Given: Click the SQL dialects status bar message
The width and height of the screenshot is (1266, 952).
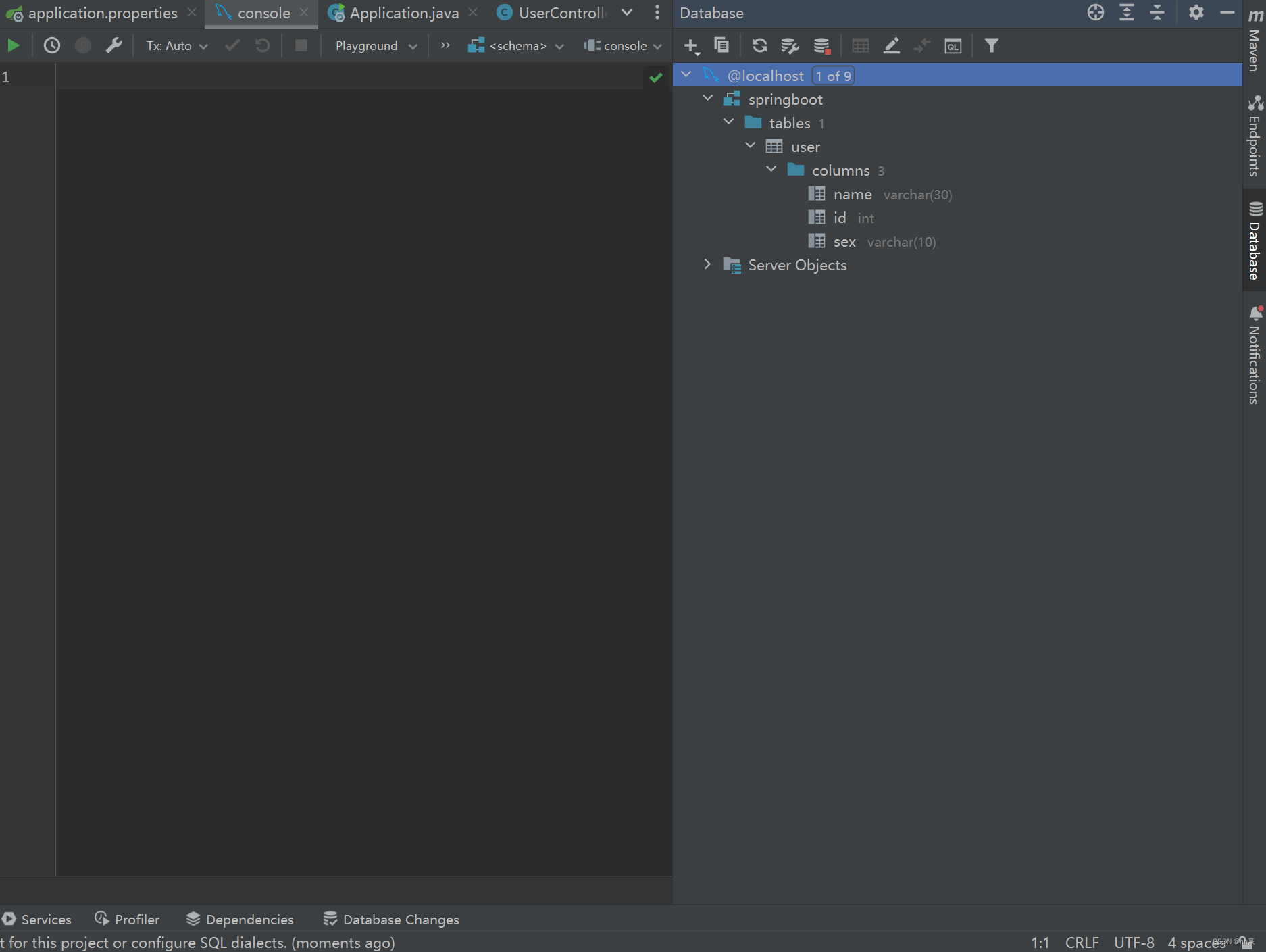Looking at the screenshot, I should (198, 943).
